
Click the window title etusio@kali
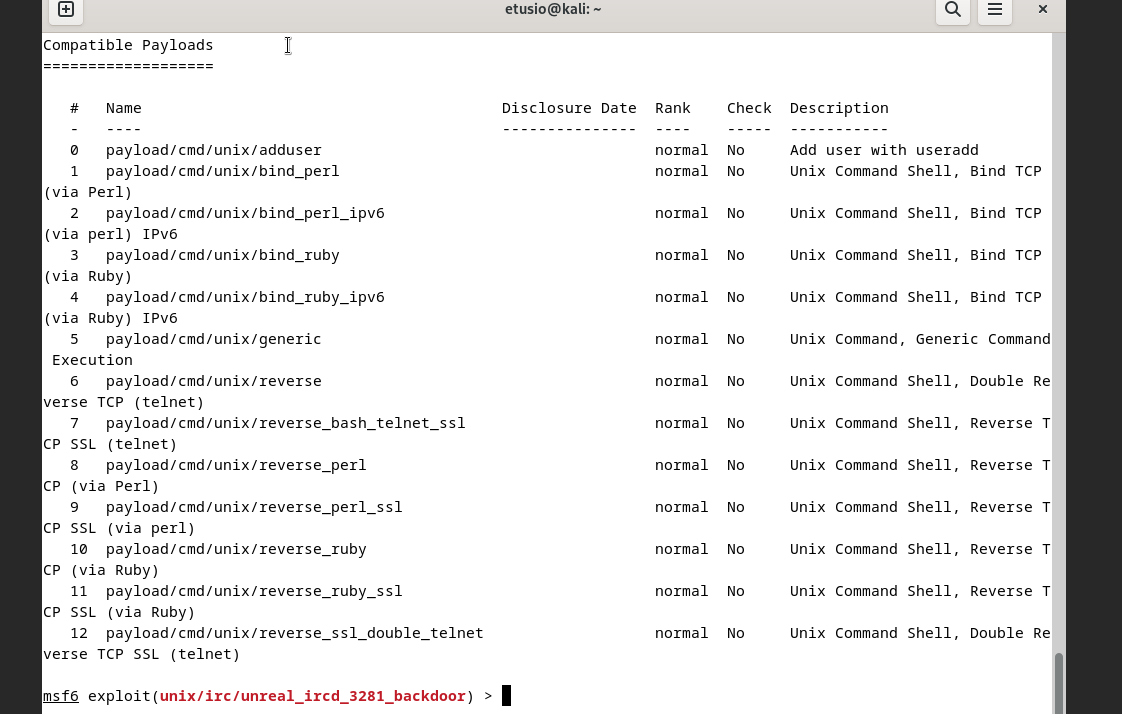point(552,9)
